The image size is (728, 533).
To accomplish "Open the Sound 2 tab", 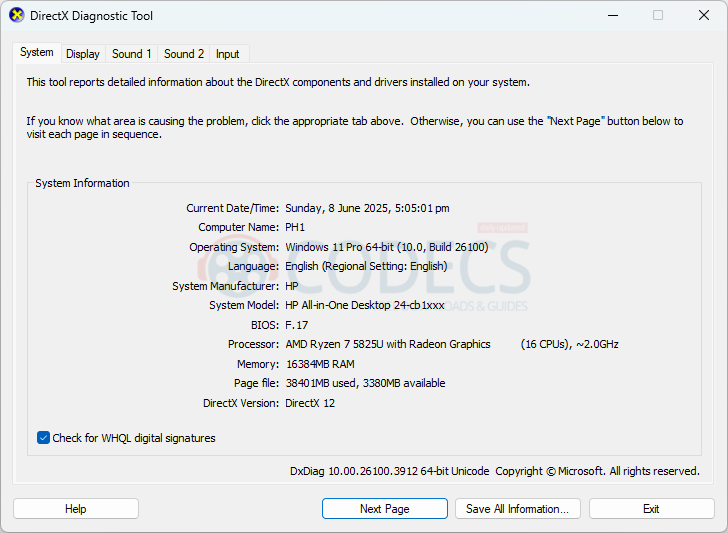I will pos(184,54).
